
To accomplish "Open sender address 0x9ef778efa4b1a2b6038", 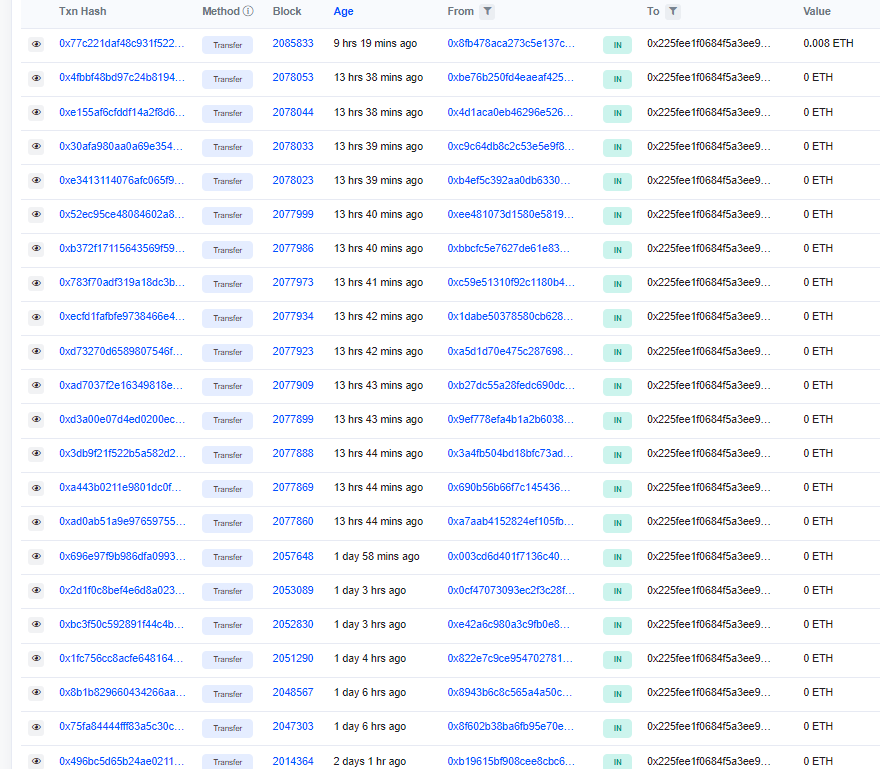I will [x=511, y=419].
